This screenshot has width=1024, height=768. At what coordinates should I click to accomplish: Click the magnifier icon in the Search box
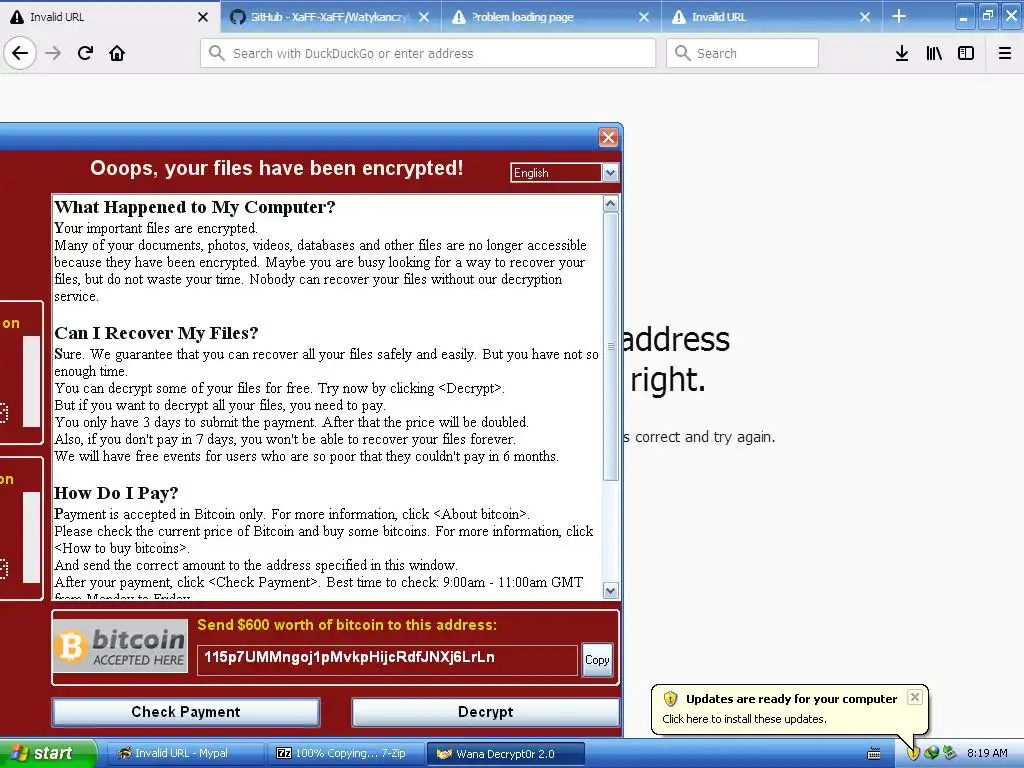point(682,53)
